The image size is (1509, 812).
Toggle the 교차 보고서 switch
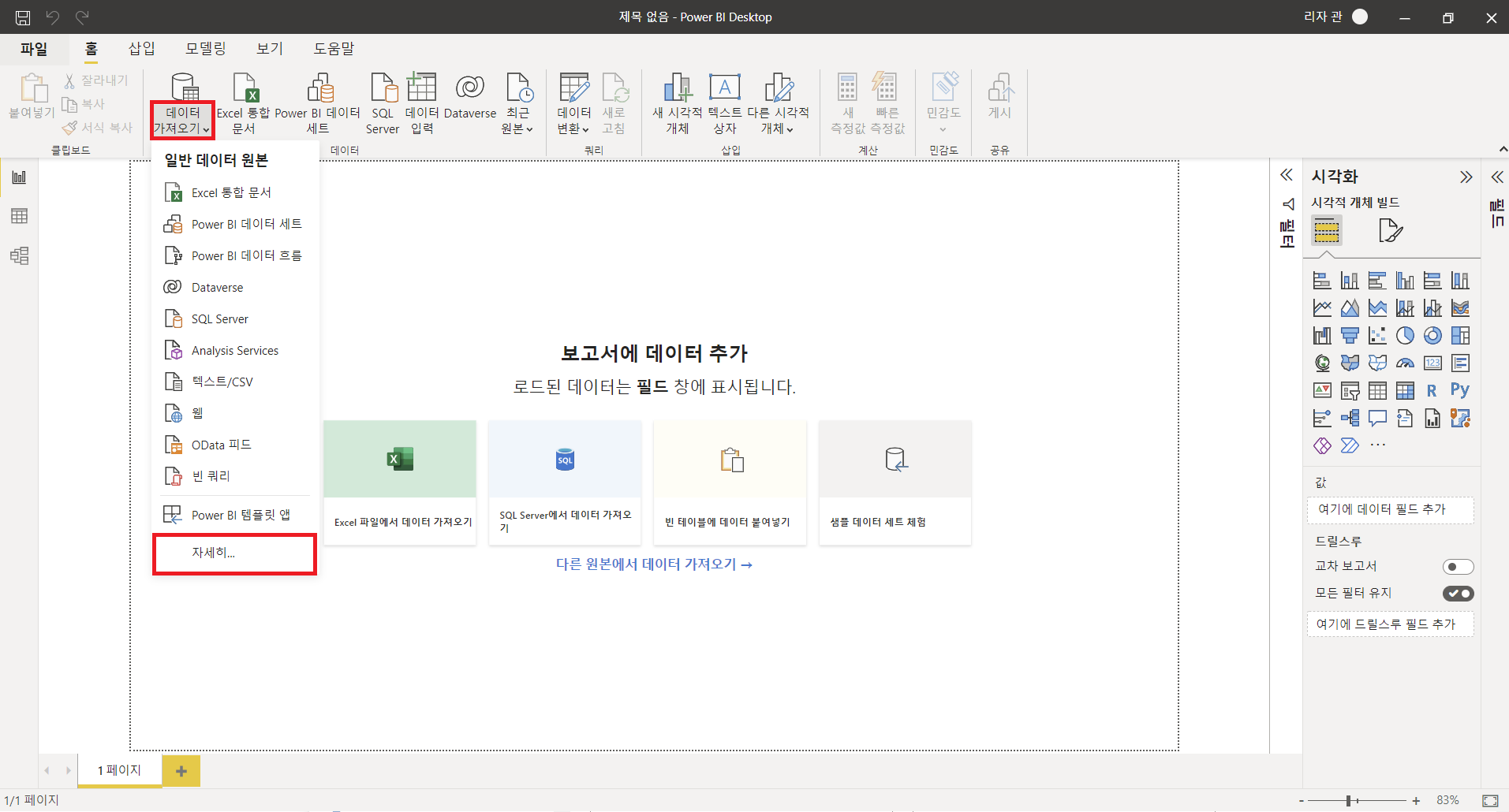pyautogui.click(x=1458, y=567)
